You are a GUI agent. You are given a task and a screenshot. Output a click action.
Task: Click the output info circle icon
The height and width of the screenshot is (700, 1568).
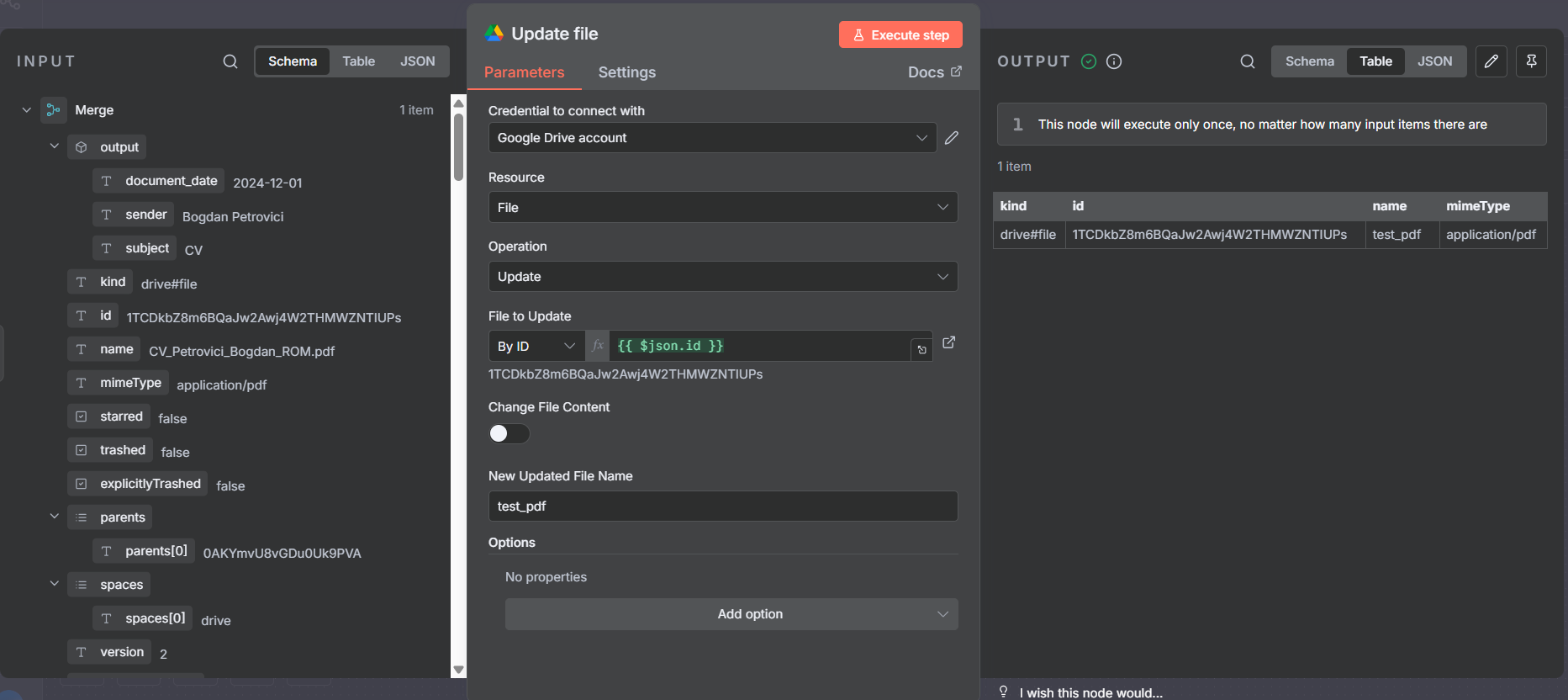click(1114, 61)
